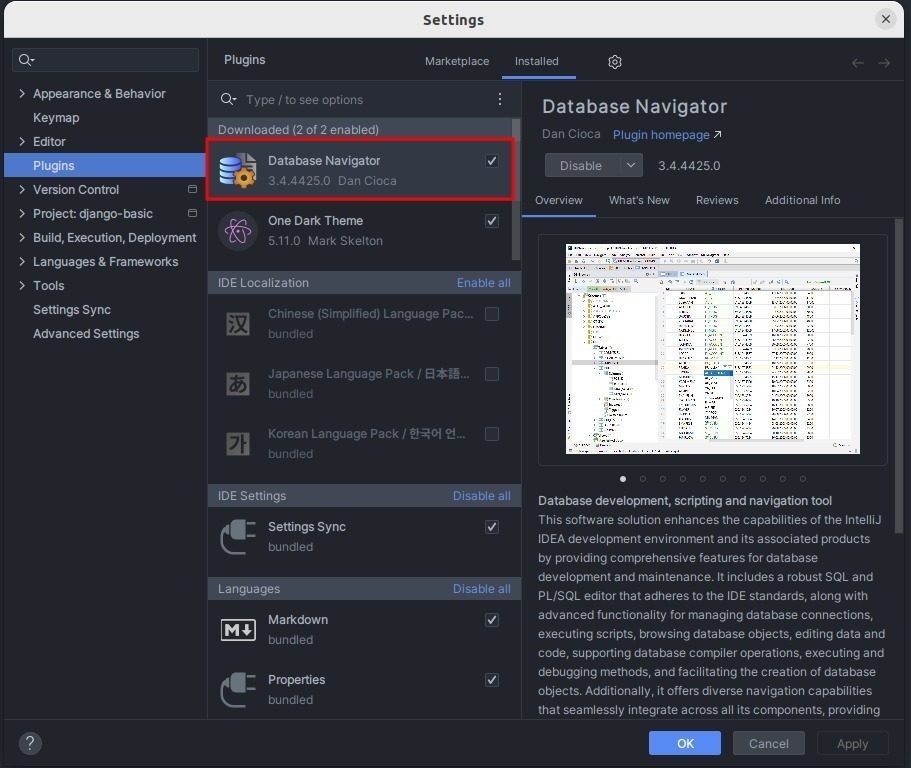Click the Project django-basic project-level icon
The image size is (911, 768).
[192, 213]
